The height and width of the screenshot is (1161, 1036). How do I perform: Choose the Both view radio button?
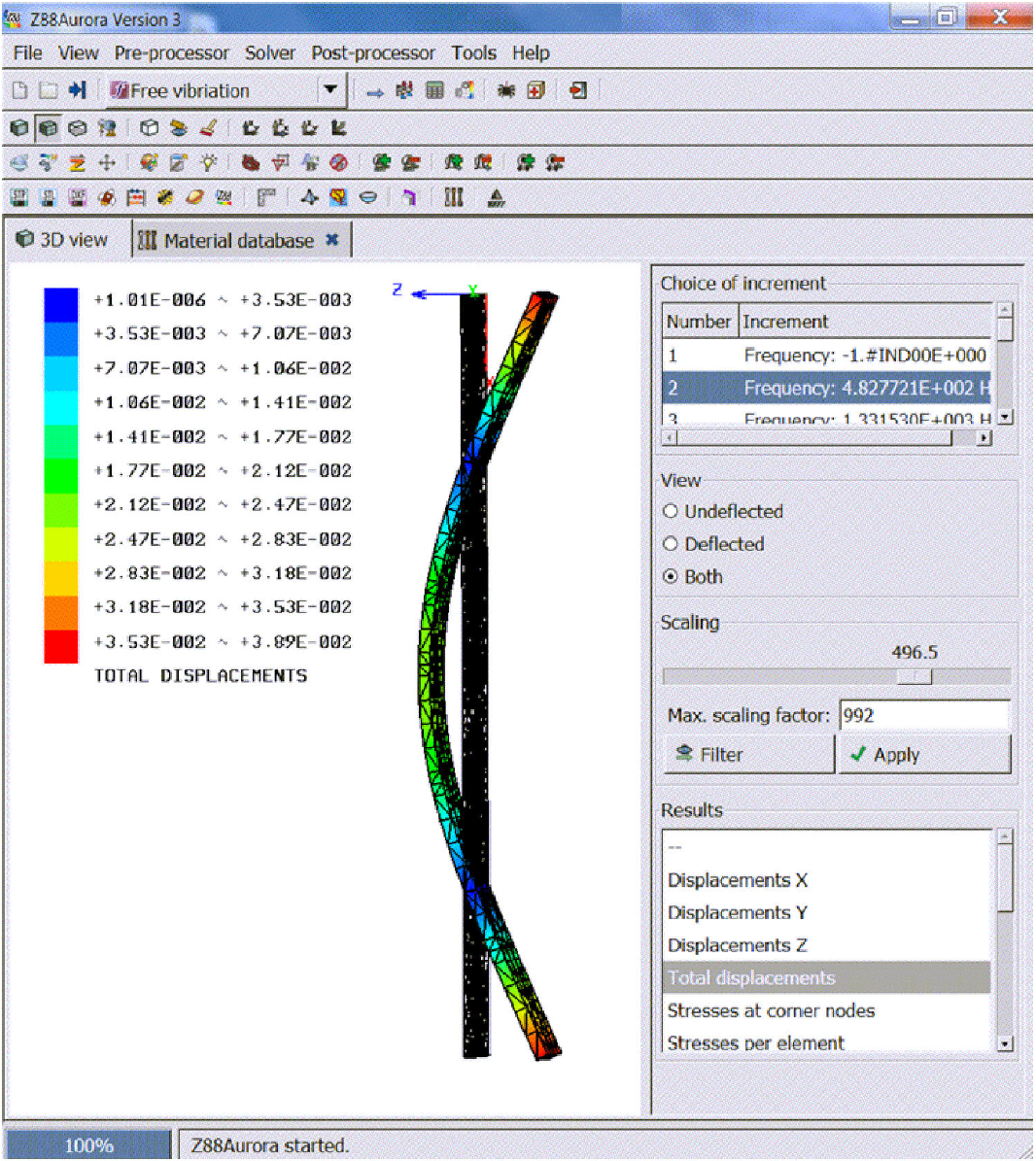tap(671, 576)
